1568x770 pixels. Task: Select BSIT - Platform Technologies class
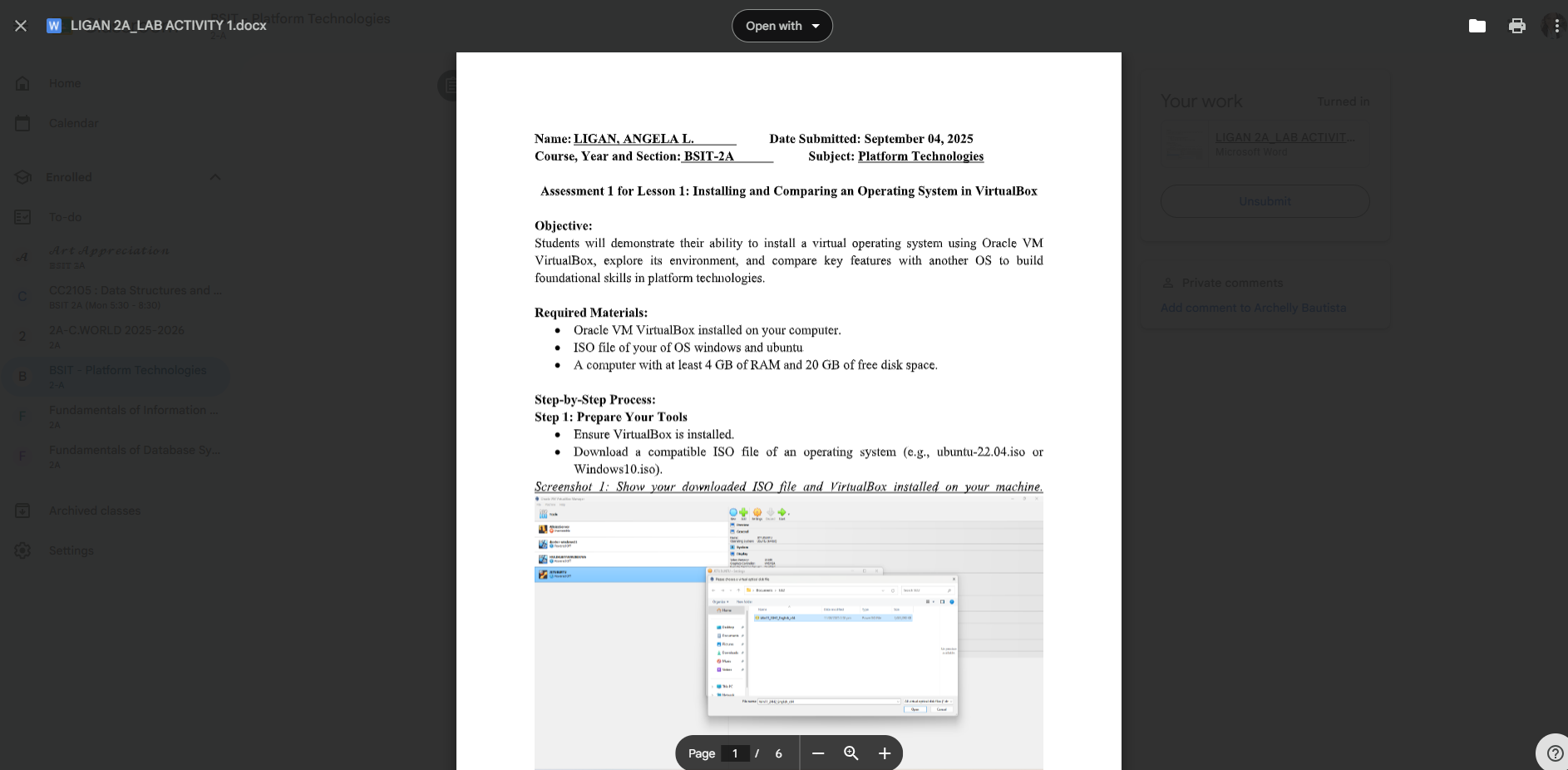point(127,376)
